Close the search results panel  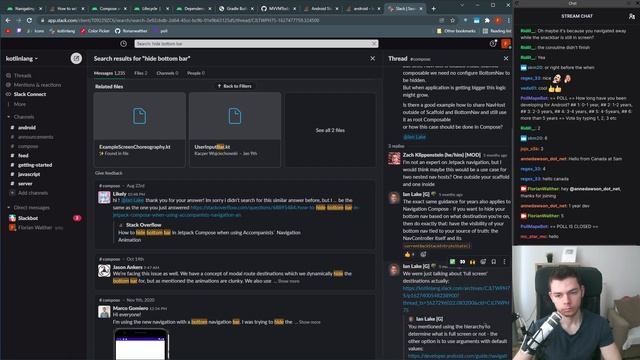click(x=372, y=59)
